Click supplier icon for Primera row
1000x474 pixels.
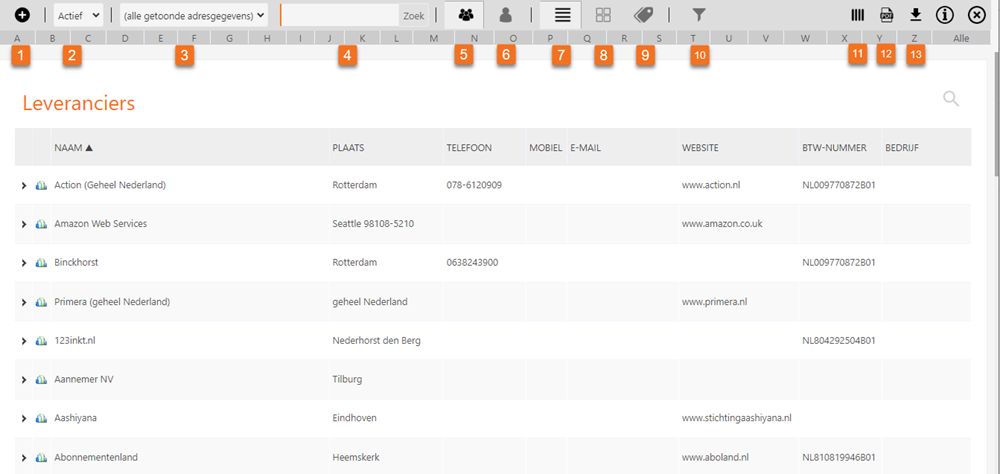point(41,302)
